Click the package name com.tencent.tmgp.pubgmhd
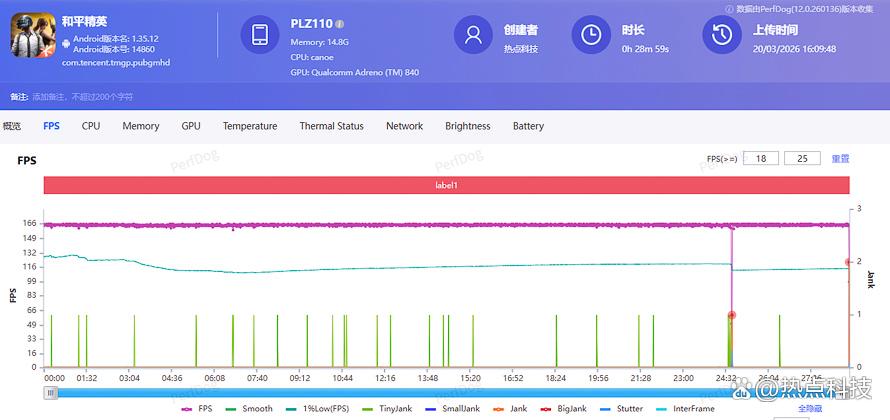This screenshot has width=890, height=420. pyautogui.click(x=116, y=62)
